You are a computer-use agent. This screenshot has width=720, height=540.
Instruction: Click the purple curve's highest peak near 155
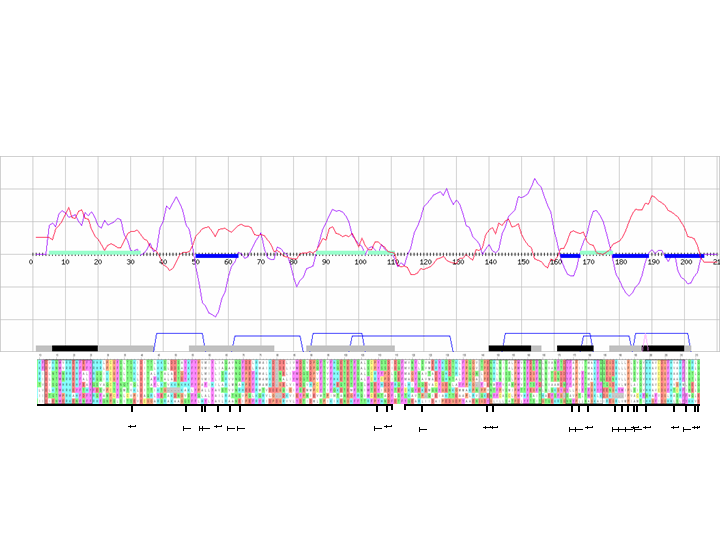click(535, 180)
